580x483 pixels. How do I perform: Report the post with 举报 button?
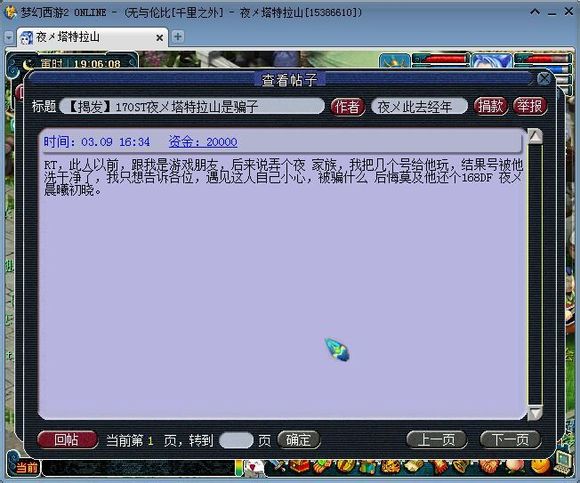(x=530, y=107)
